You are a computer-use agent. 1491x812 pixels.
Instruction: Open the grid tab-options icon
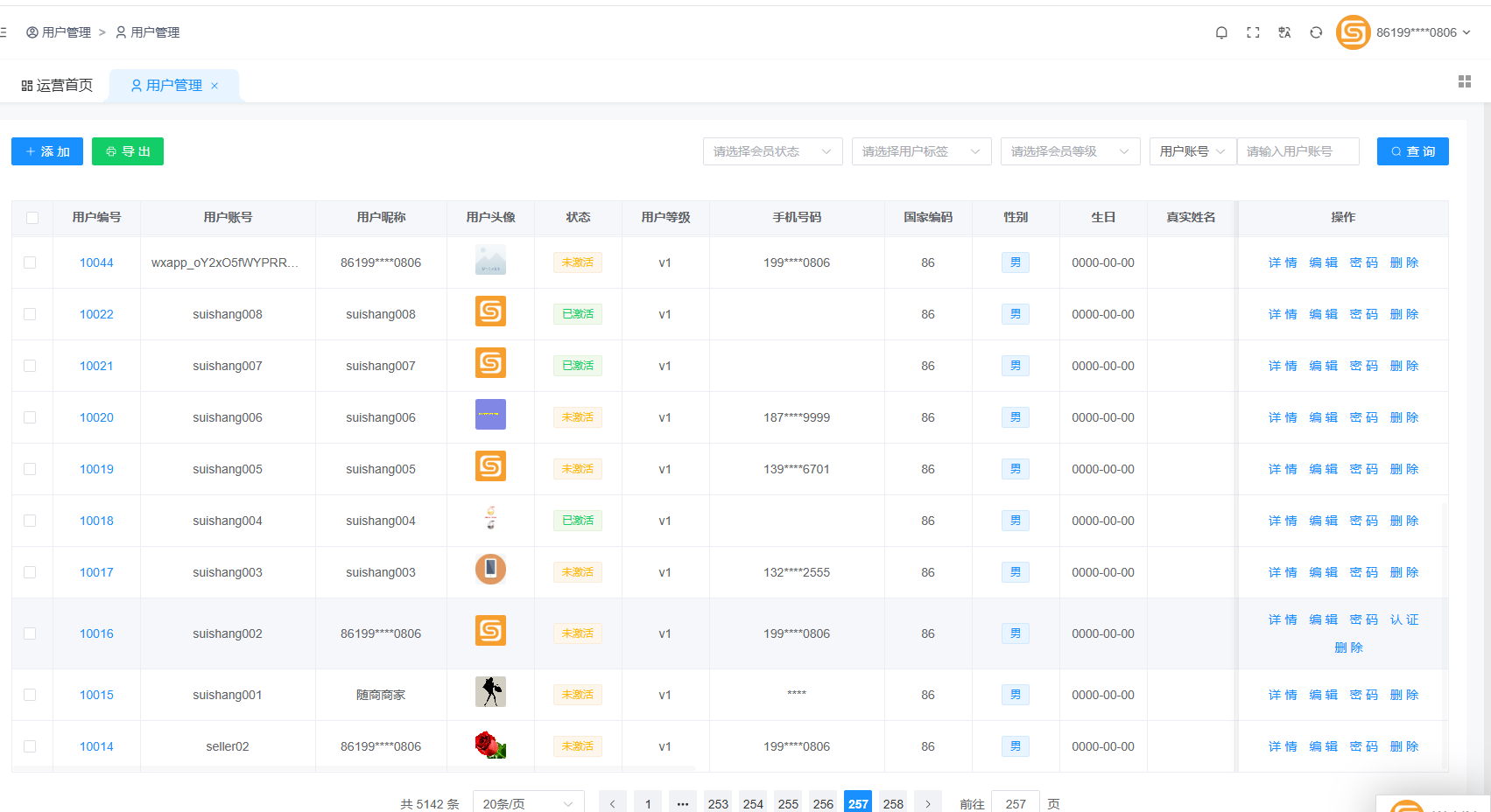click(1464, 81)
